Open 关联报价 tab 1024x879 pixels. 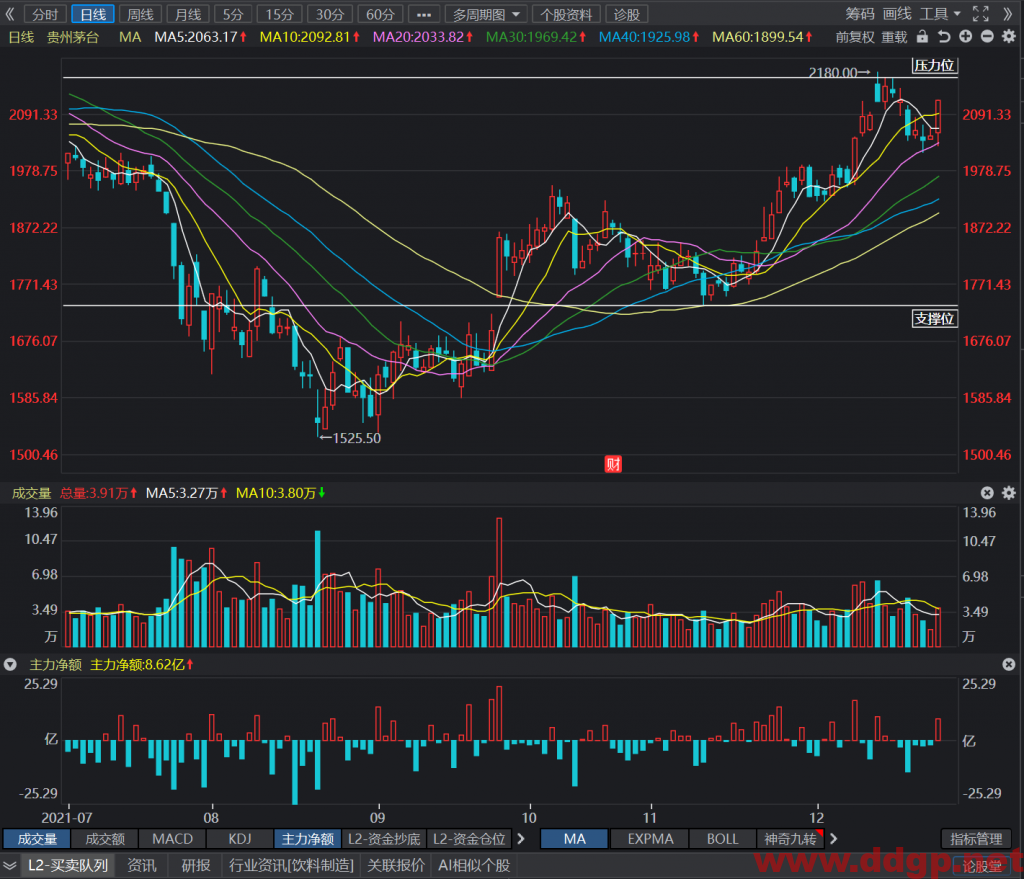pyautogui.click(x=396, y=865)
